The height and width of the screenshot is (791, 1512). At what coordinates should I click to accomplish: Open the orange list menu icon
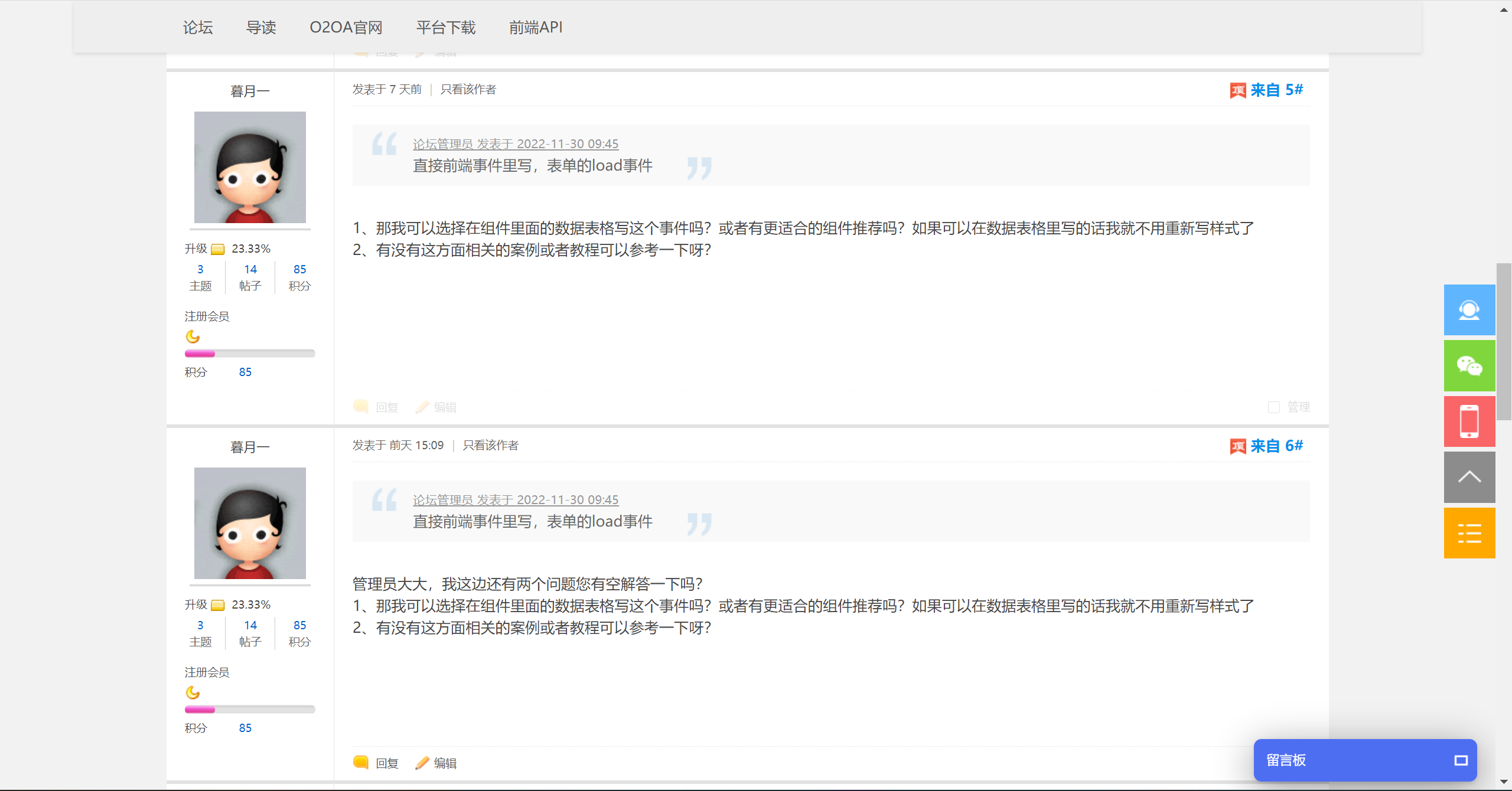tap(1469, 533)
